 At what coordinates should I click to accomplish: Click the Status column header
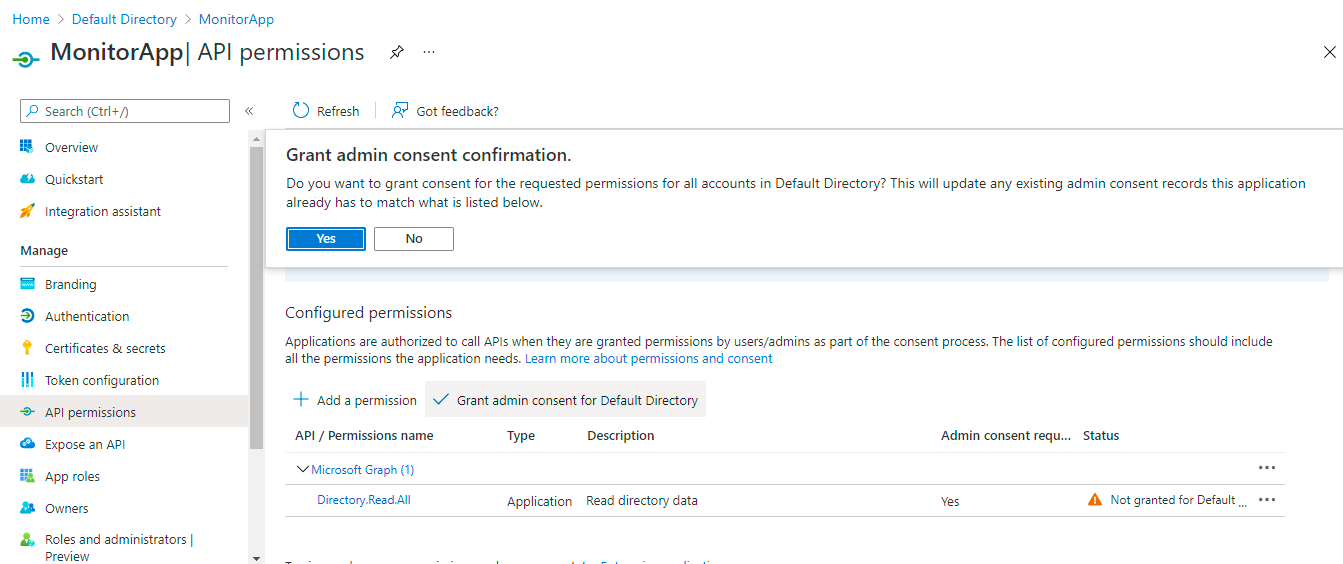click(x=1101, y=436)
